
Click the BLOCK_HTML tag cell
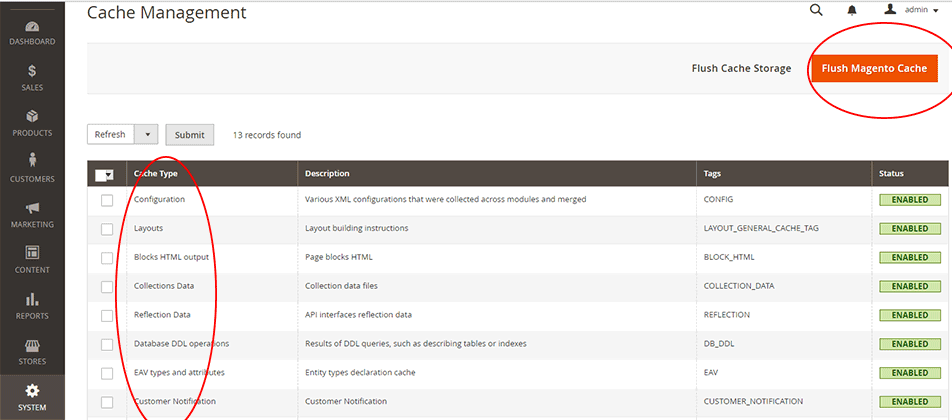[x=729, y=257]
